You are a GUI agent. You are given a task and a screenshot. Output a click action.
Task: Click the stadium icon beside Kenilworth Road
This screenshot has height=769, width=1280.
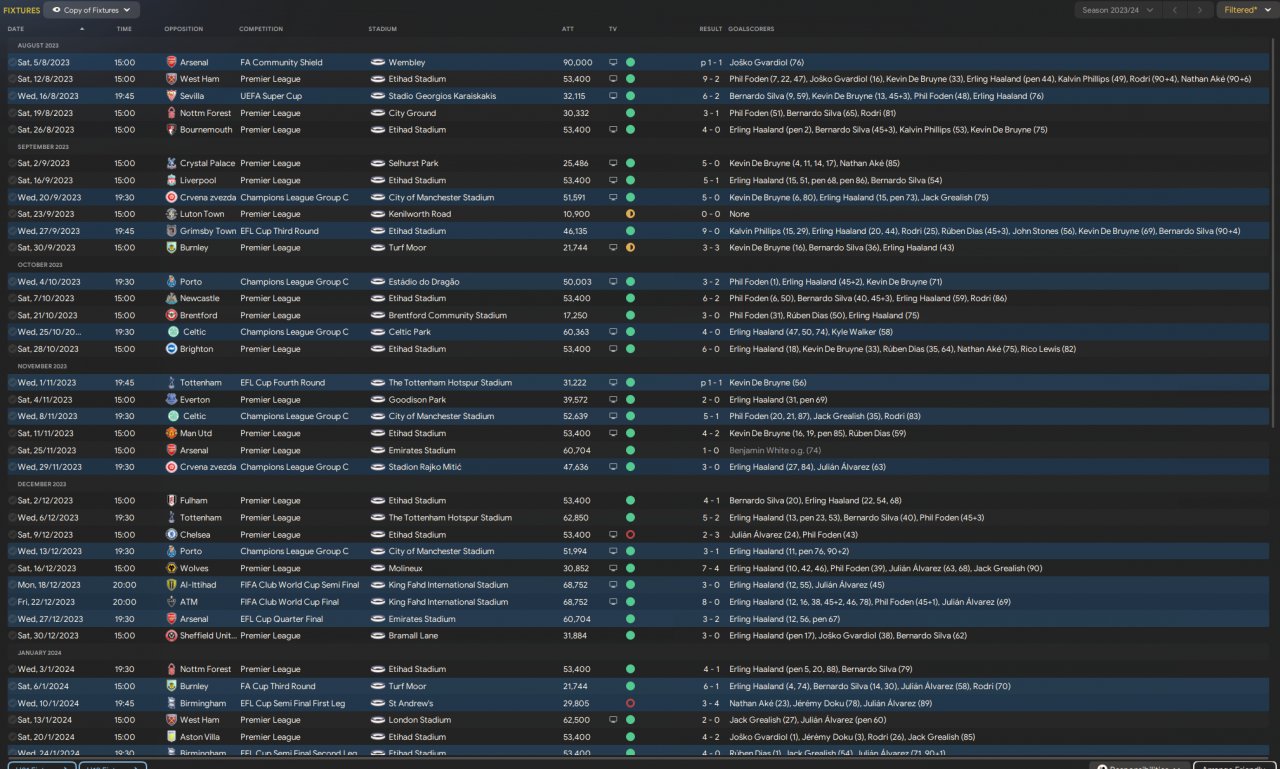(377, 214)
